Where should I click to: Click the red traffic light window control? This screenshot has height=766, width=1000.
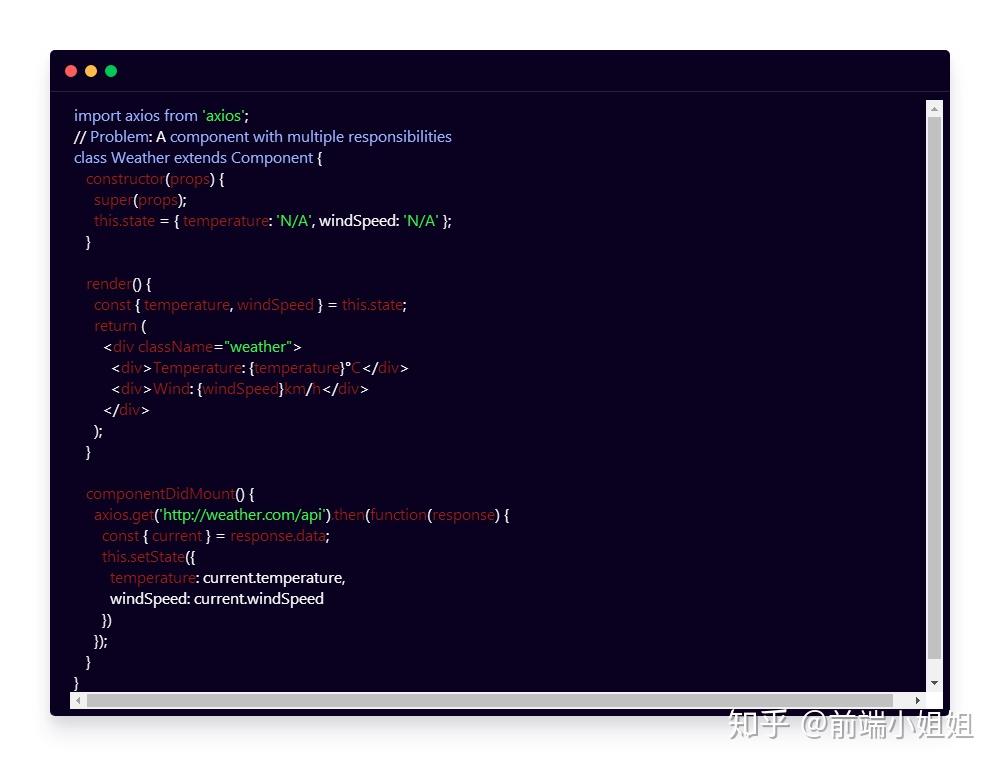coord(71,71)
